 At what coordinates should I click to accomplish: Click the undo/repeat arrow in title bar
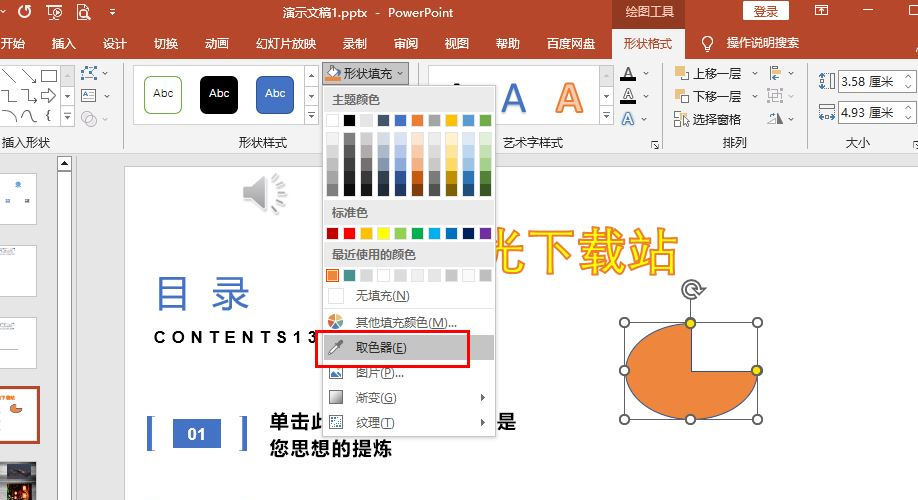(x=24, y=12)
